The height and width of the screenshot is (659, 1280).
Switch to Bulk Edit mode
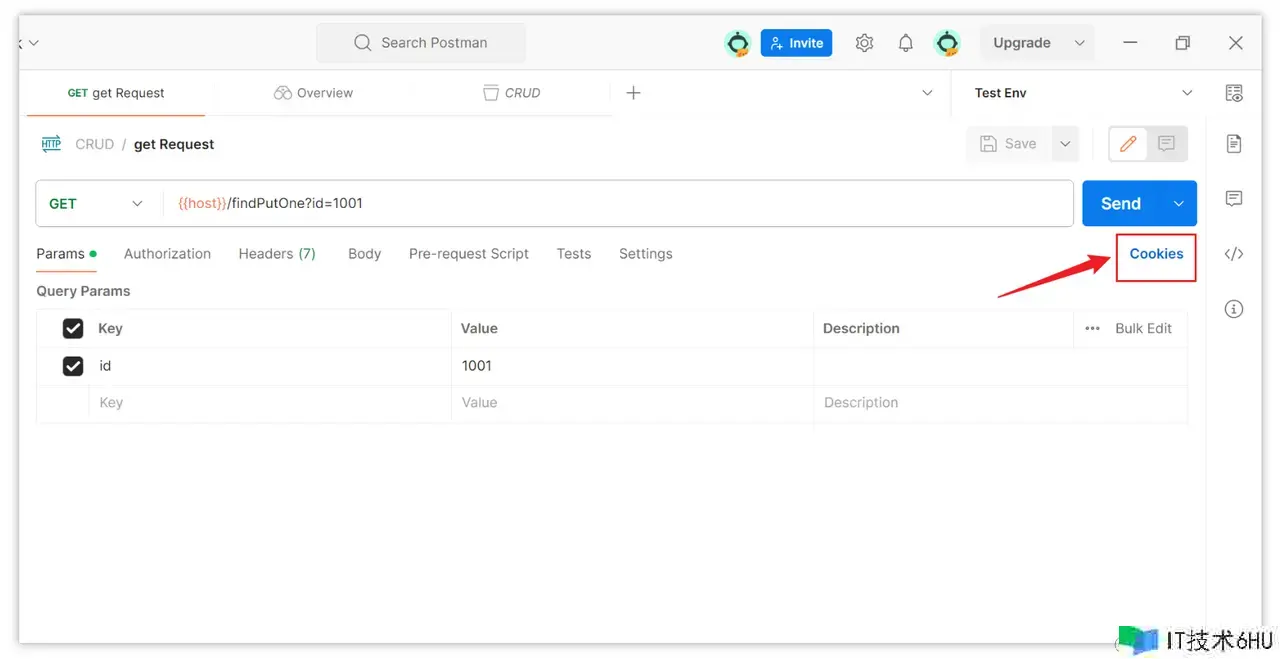(x=1143, y=328)
